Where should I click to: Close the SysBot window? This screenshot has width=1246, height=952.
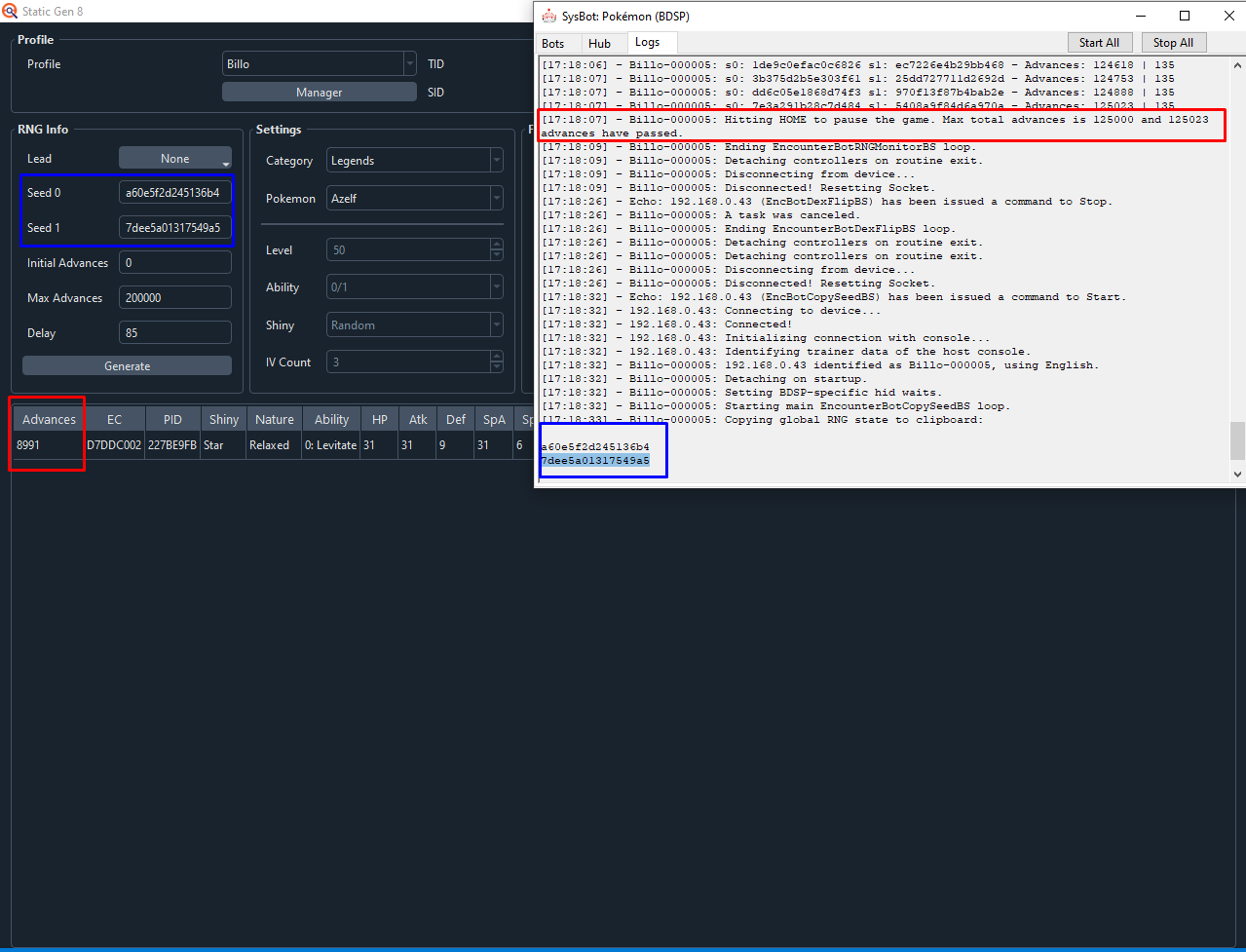[1227, 16]
